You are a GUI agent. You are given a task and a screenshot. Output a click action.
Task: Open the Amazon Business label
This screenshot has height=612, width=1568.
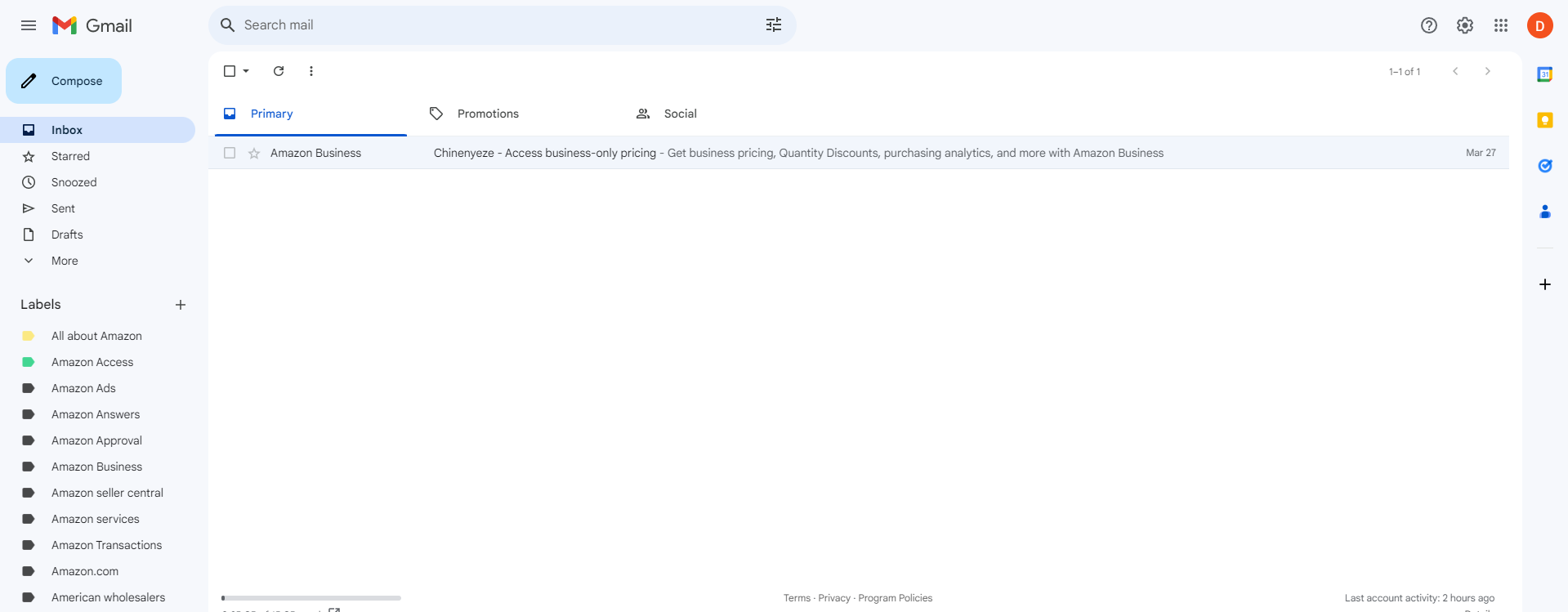click(97, 467)
